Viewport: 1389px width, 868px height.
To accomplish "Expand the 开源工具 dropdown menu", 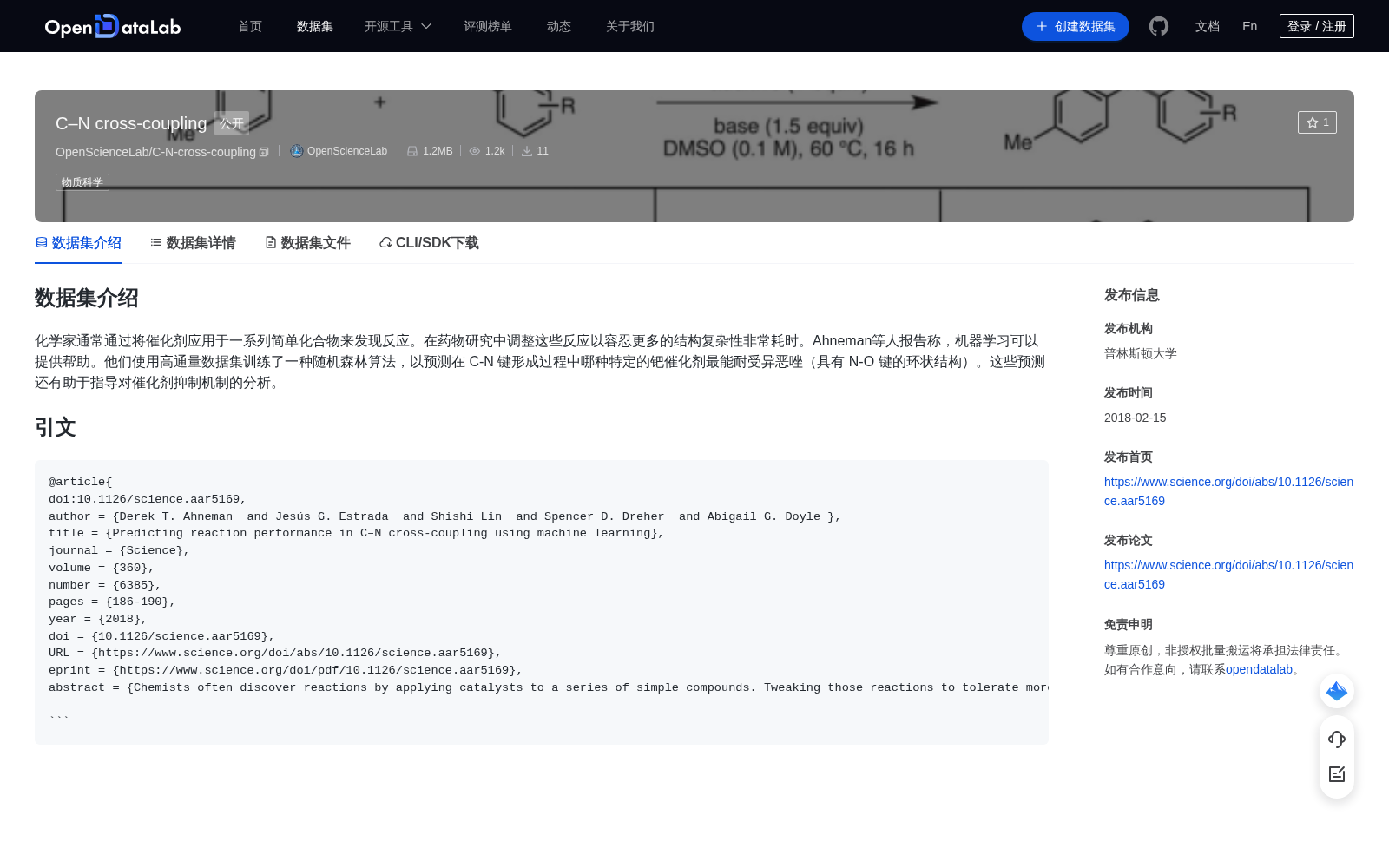I will click(x=398, y=26).
